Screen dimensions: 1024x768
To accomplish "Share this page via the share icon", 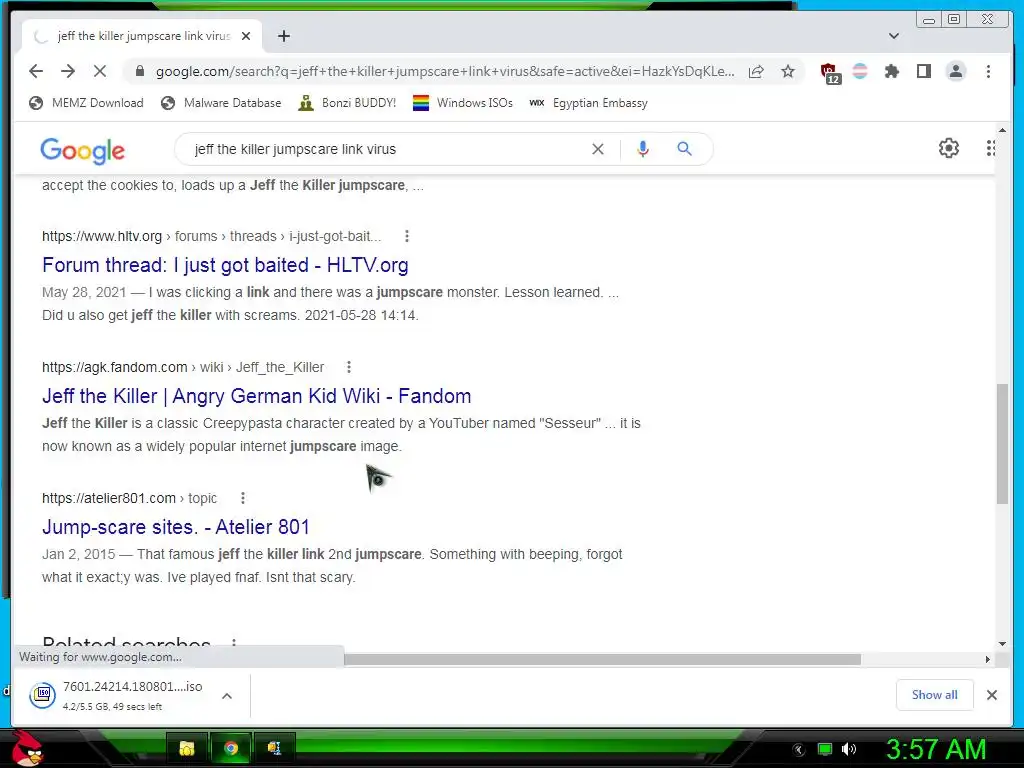I will pos(756,71).
